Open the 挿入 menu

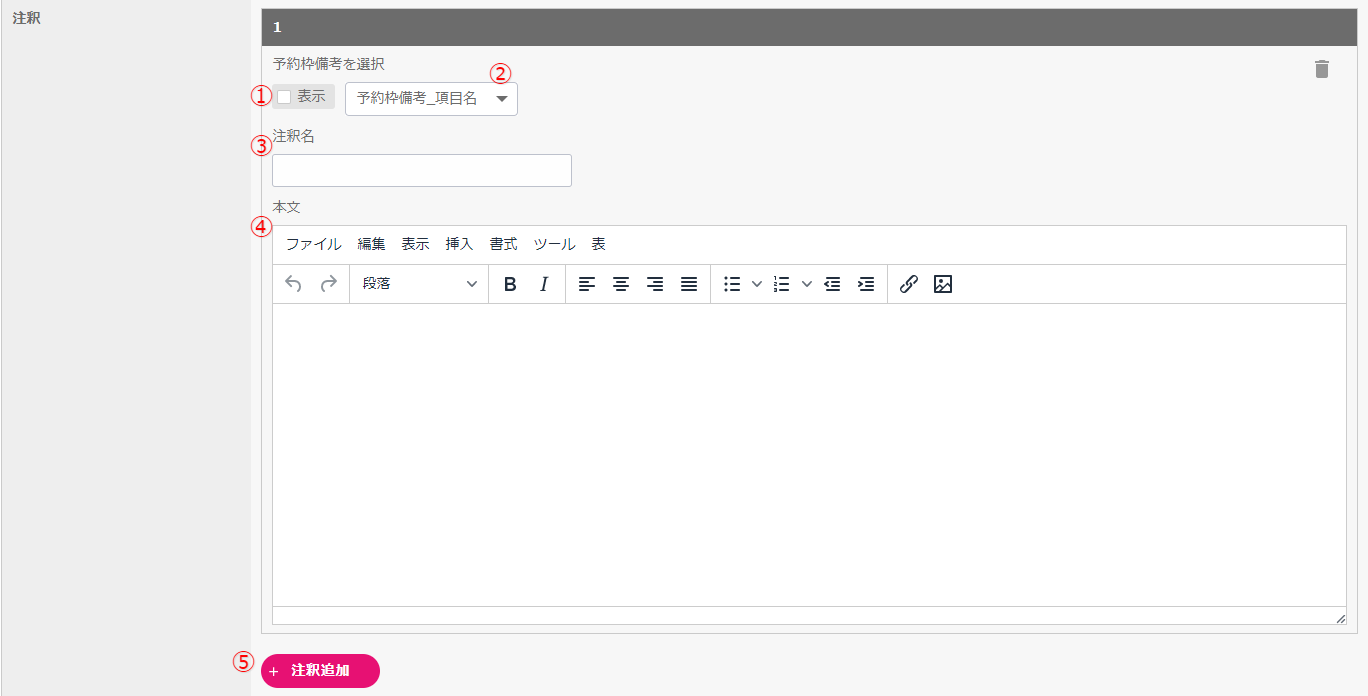click(459, 244)
